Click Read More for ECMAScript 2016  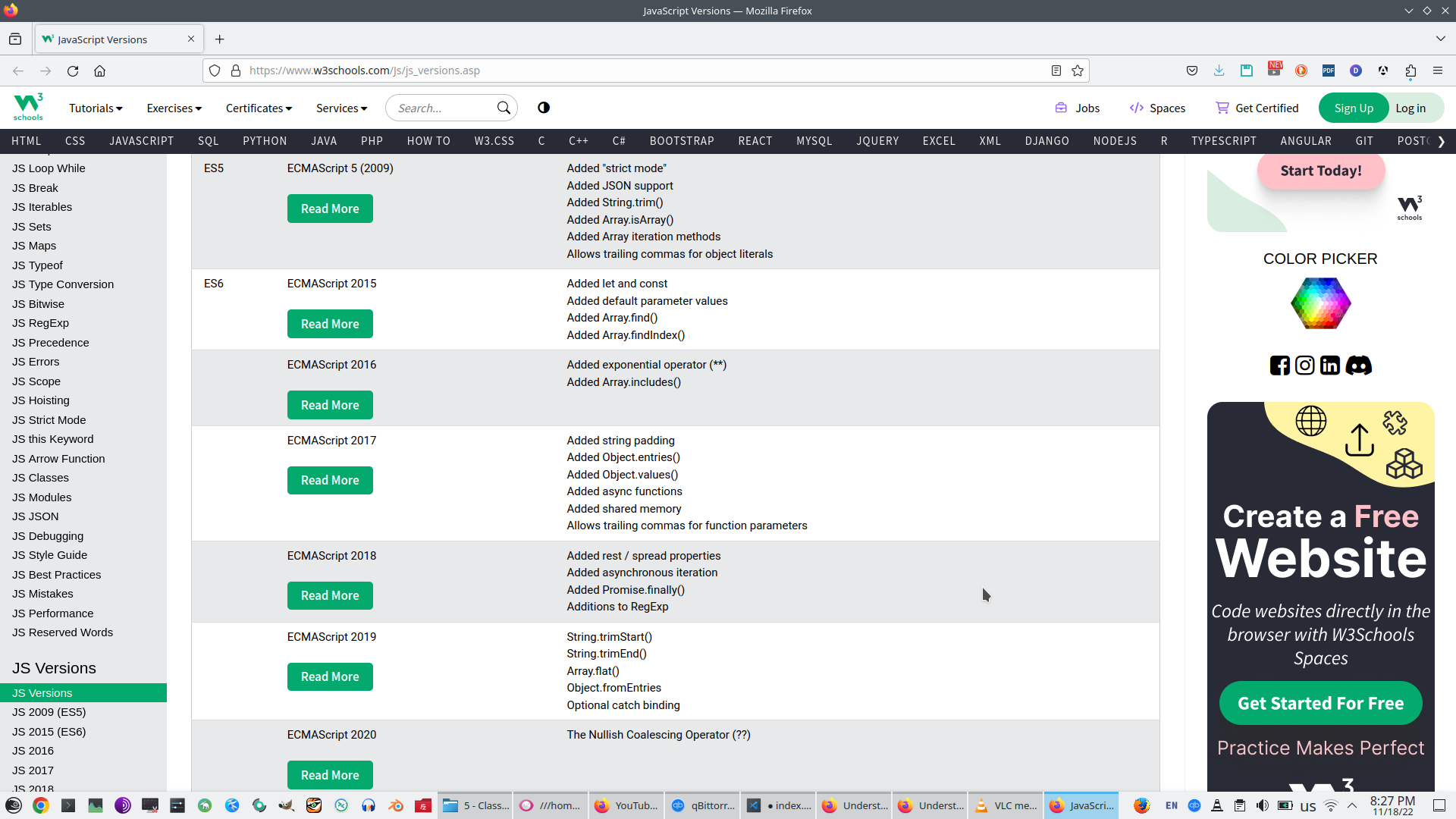(330, 405)
